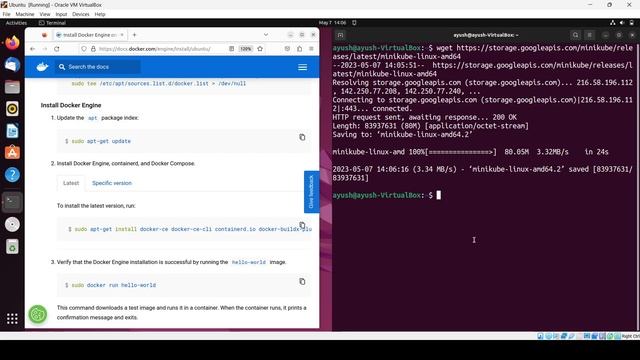Go back in Firefox history
Screen dimensions: 640x360
point(33,49)
